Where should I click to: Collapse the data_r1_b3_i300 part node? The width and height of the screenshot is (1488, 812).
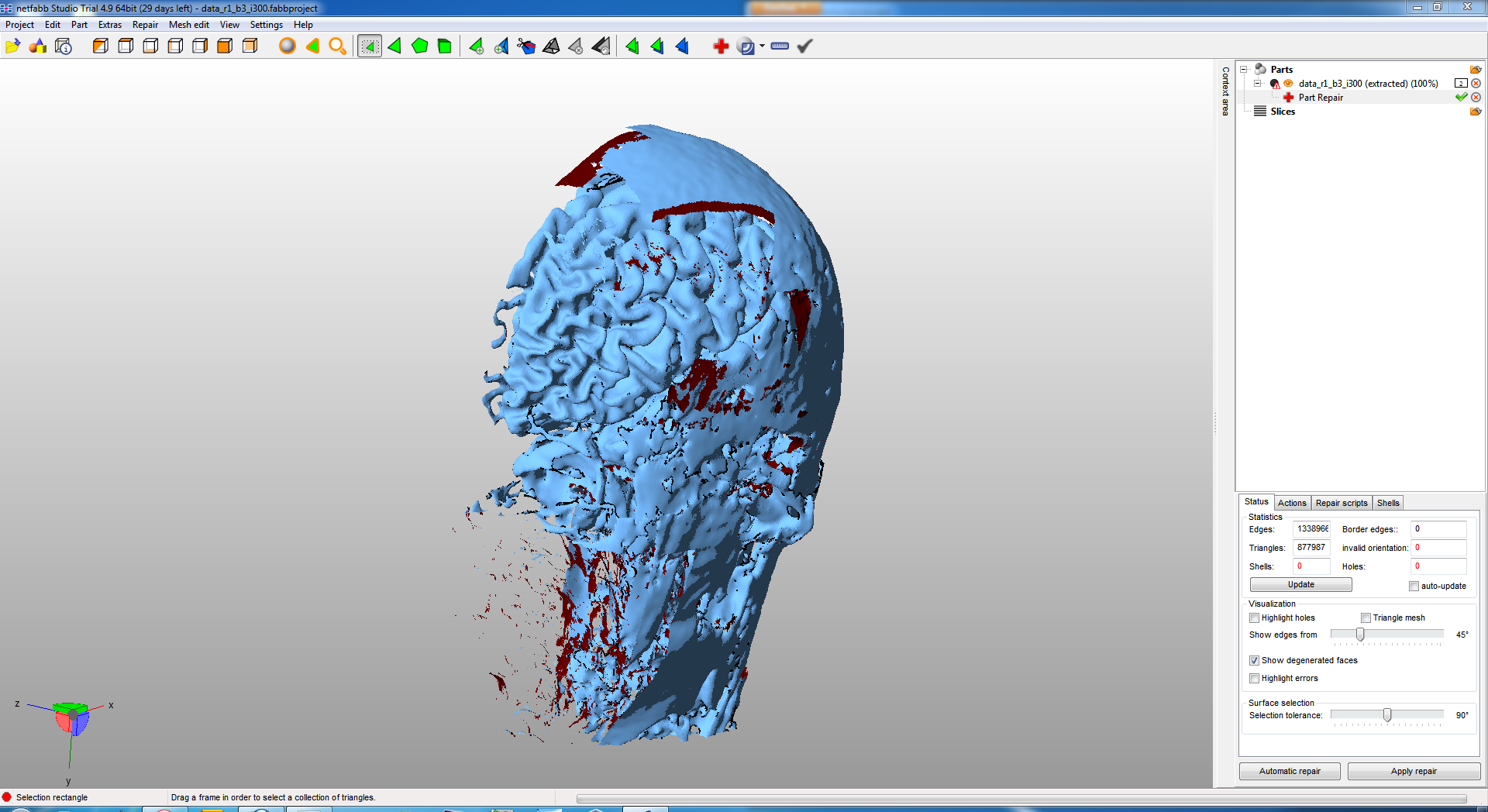pos(1257,84)
